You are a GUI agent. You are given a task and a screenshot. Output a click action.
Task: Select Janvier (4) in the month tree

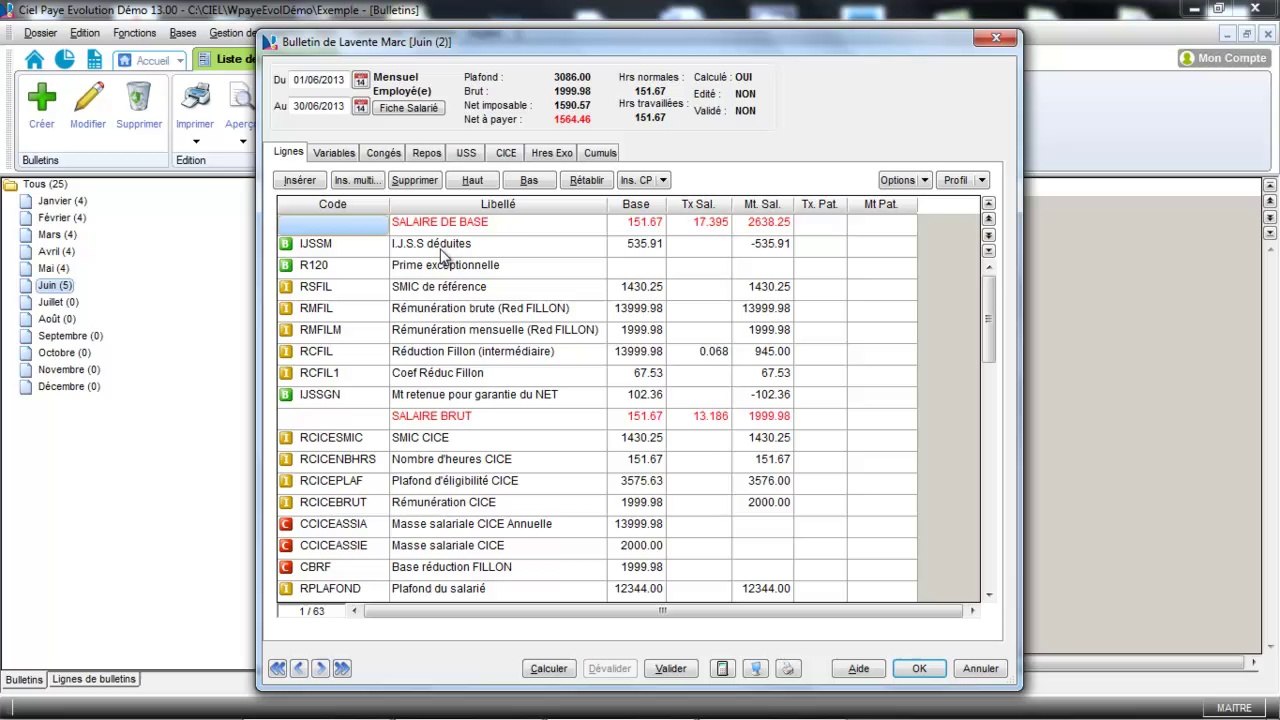(x=62, y=201)
